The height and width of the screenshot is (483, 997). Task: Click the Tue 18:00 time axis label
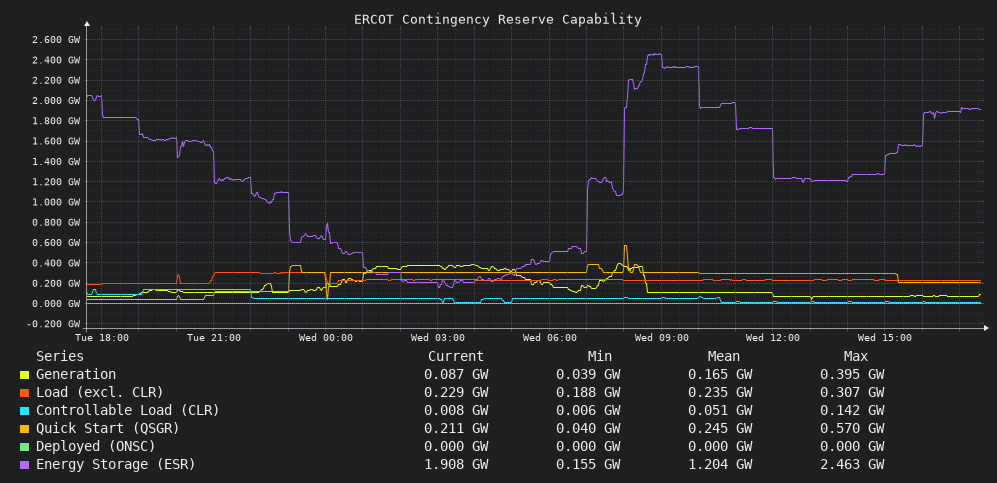[x=102, y=337]
